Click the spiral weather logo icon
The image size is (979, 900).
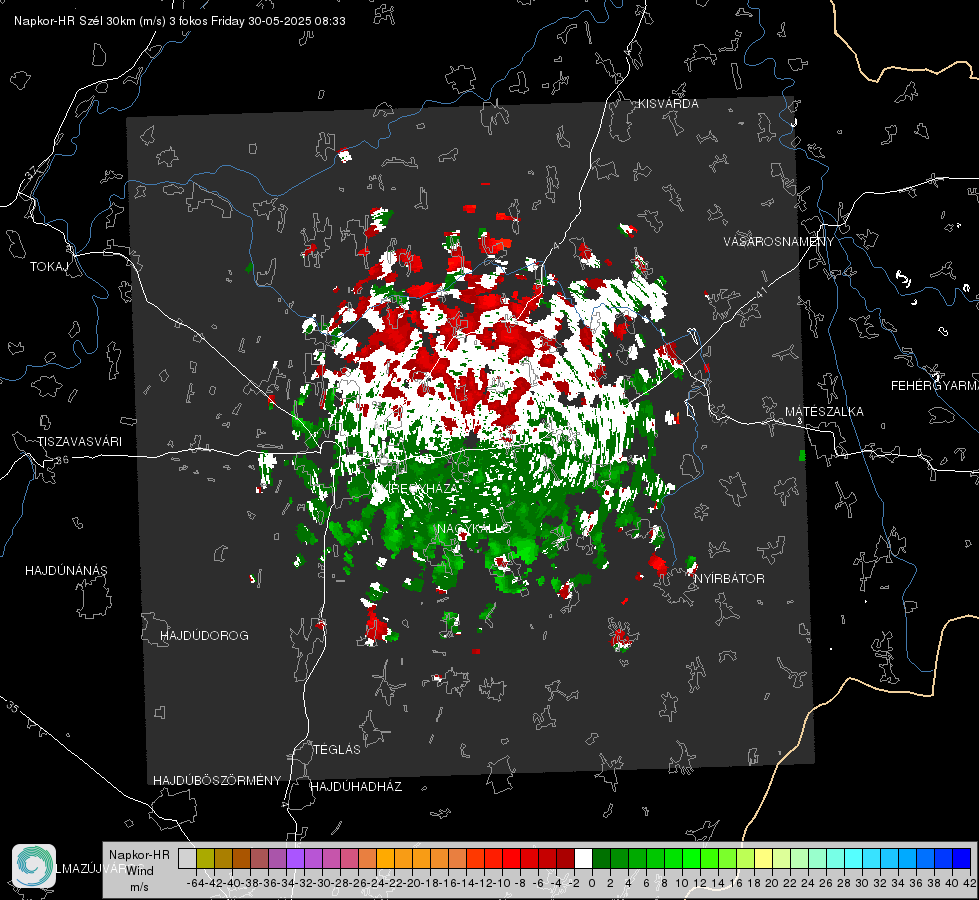34,866
